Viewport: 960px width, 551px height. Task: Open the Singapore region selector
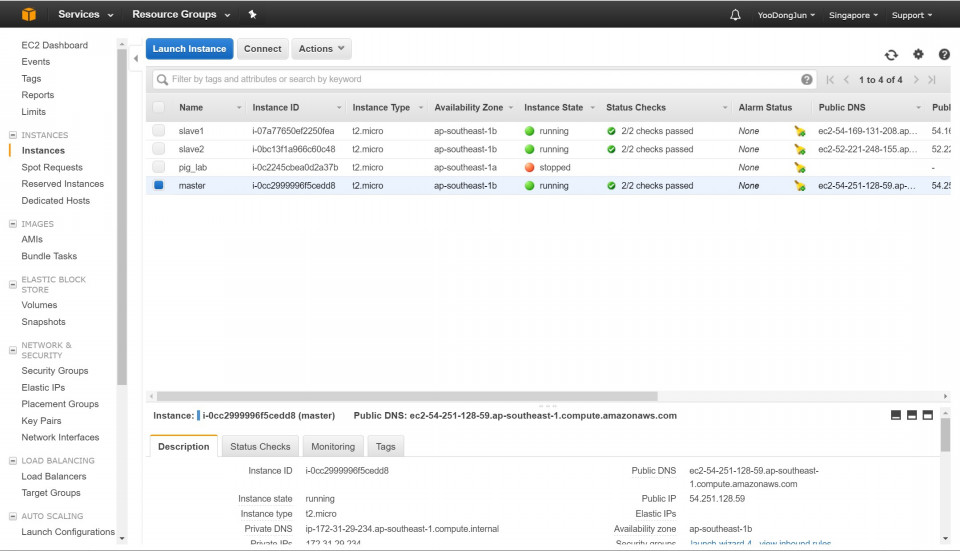pyautogui.click(x=853, y=15)
